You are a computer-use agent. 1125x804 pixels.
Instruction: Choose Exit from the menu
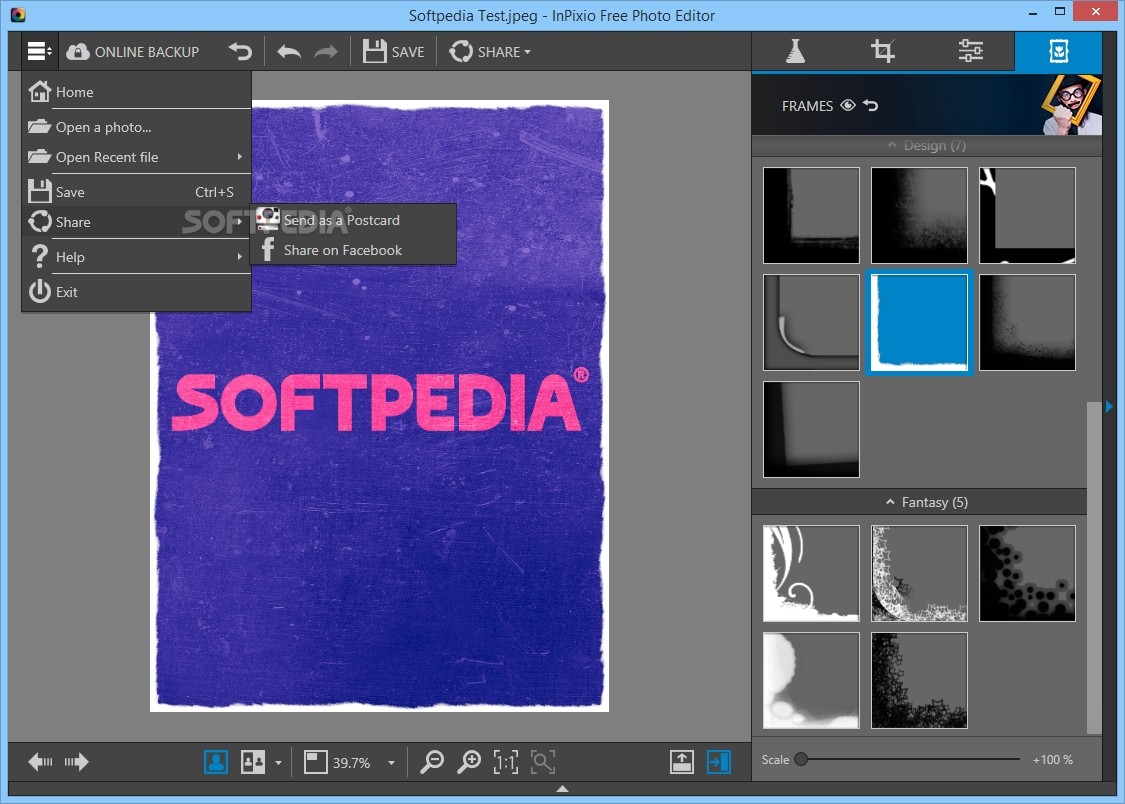click(136, 292)
